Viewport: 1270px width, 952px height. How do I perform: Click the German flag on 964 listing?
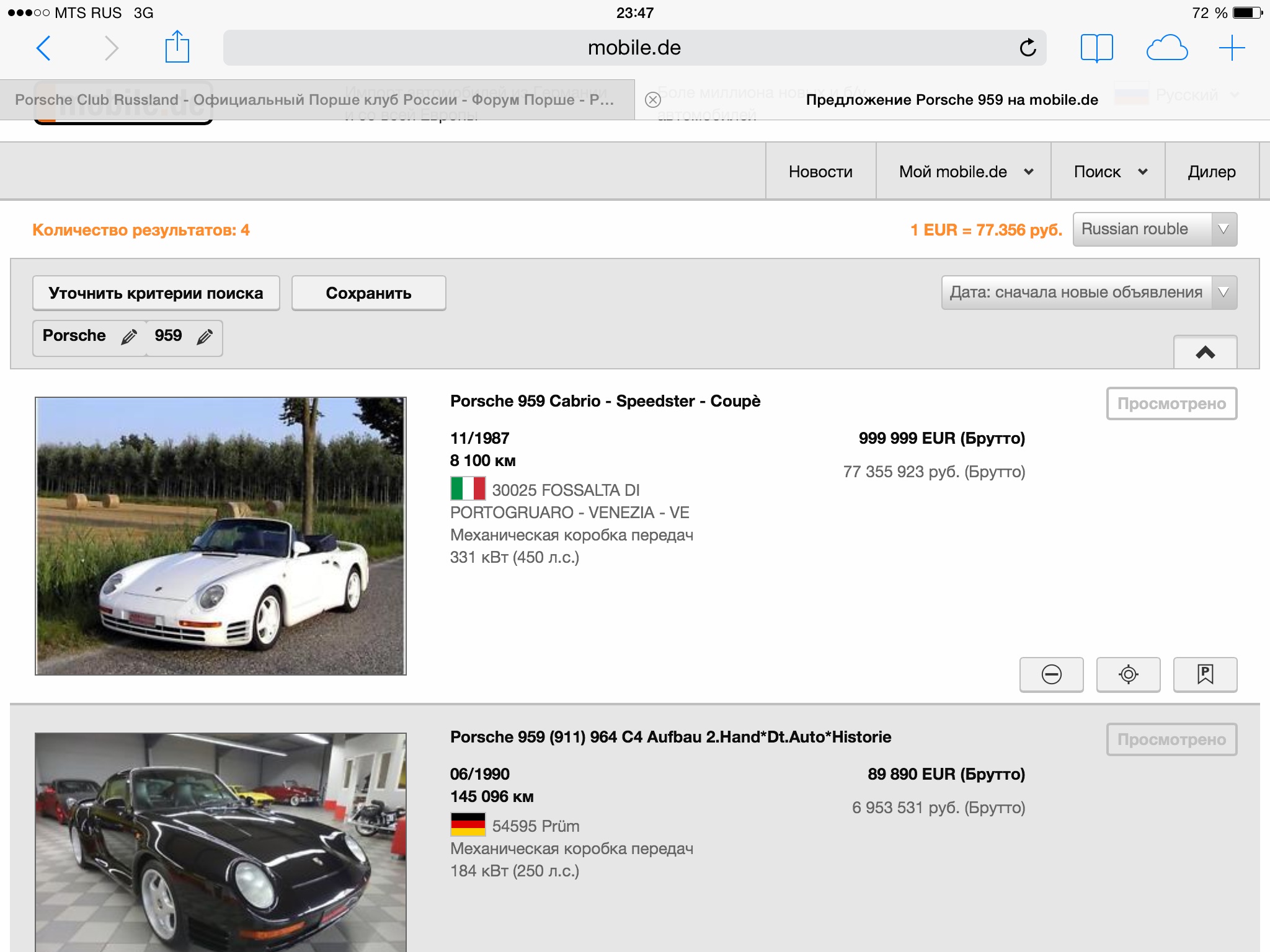coord(468,824)
